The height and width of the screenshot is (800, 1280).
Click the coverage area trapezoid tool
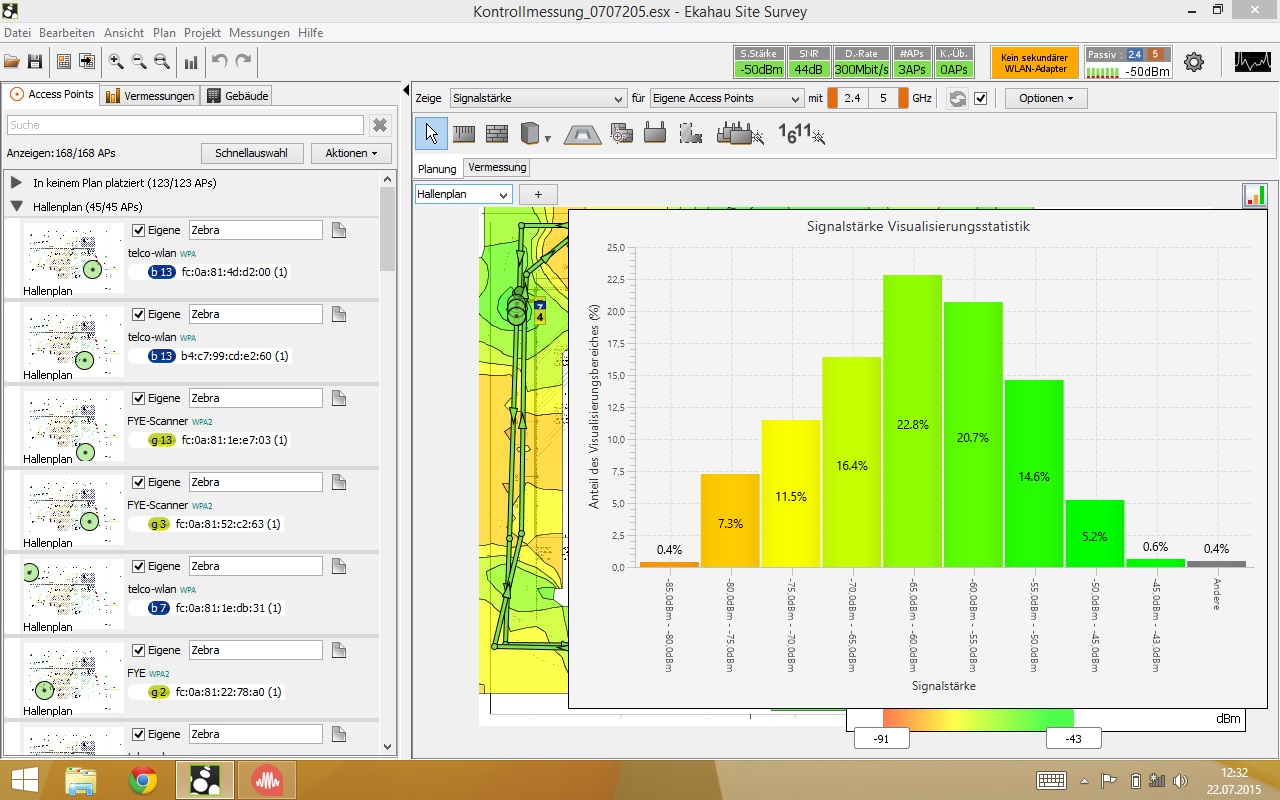tap(582, 133)
